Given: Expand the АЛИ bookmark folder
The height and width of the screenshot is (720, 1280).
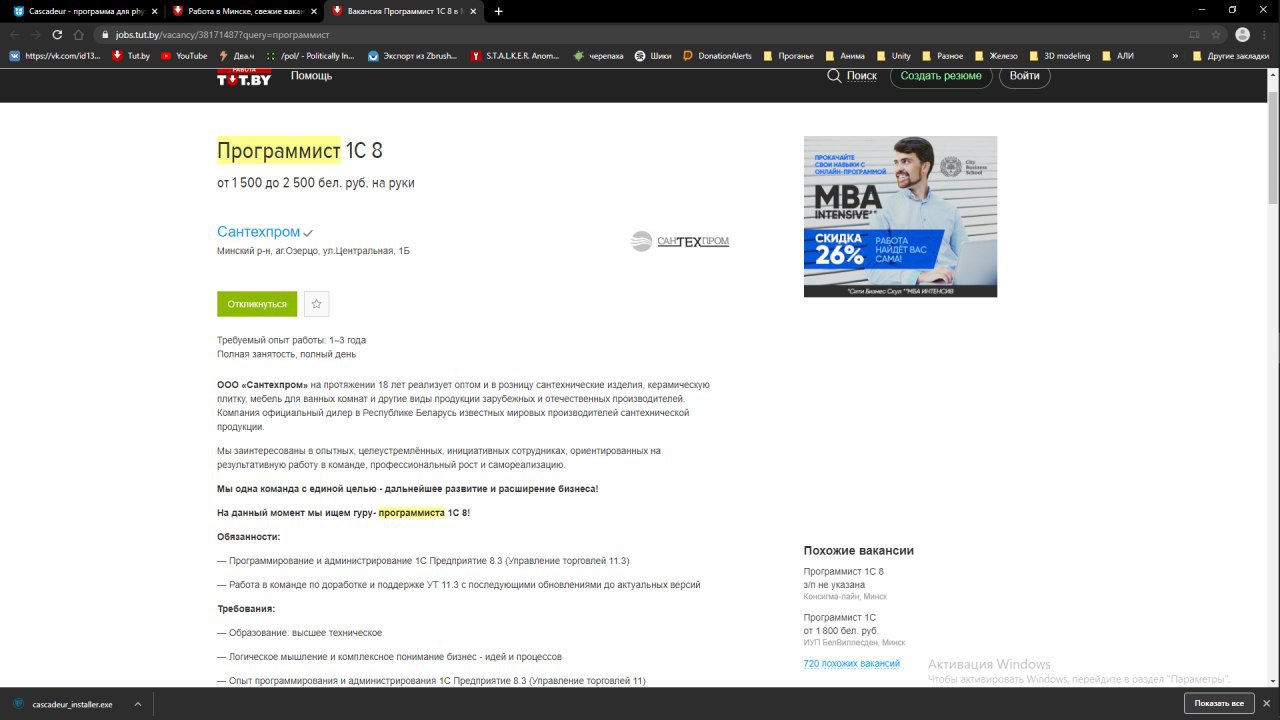Looking at the screenshot, I should tap(1118, 56).
